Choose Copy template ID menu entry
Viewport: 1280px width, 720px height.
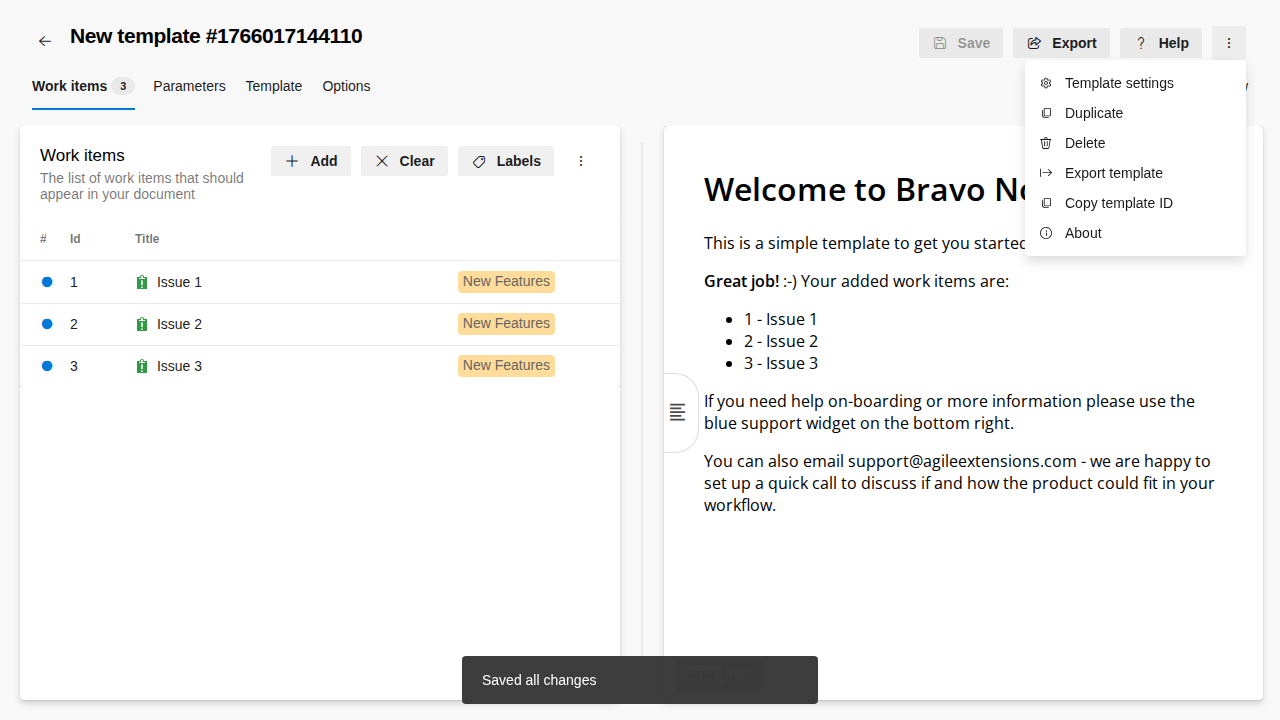(x=1118, y=203)
